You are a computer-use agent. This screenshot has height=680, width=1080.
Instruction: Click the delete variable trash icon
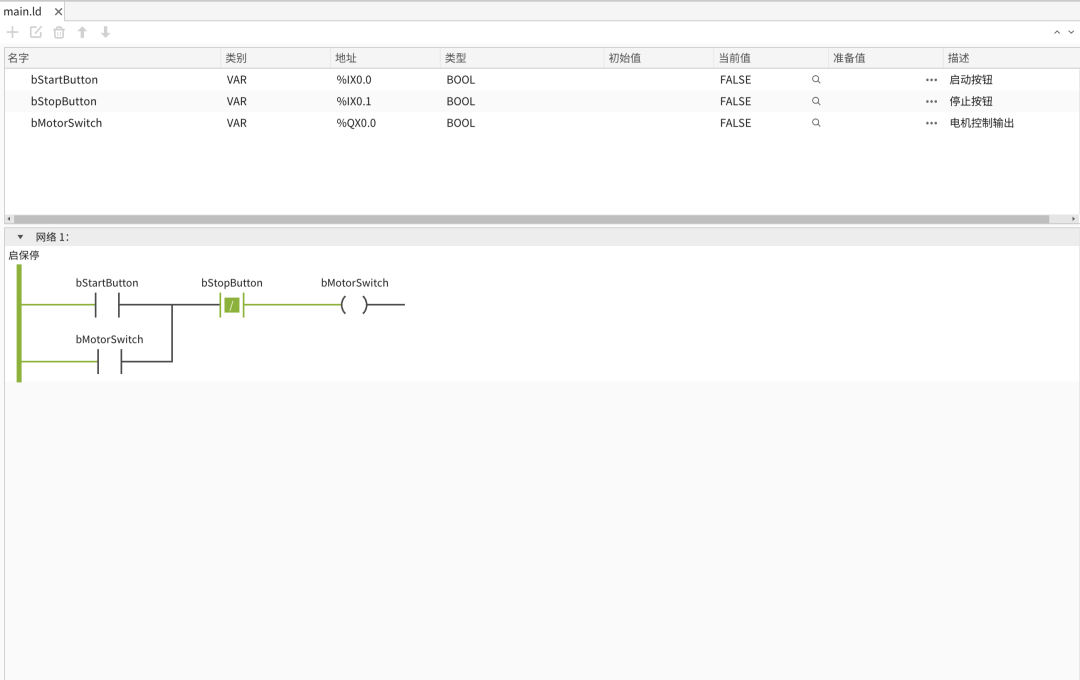[59, 32]
